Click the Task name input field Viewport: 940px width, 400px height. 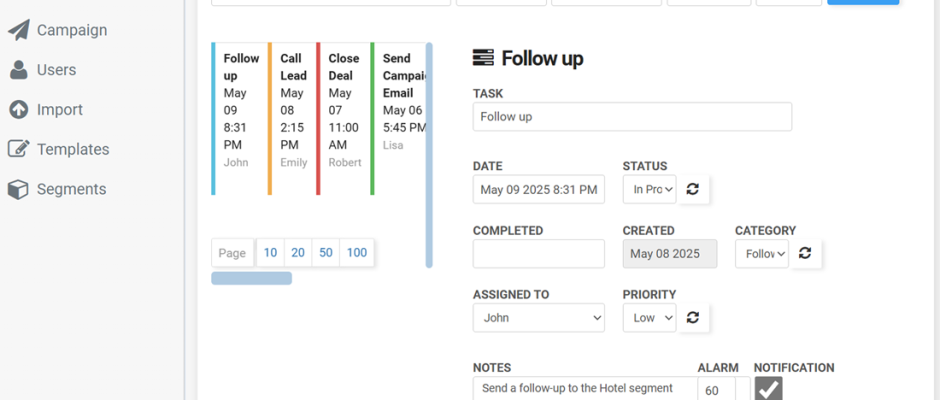point(632,116)
